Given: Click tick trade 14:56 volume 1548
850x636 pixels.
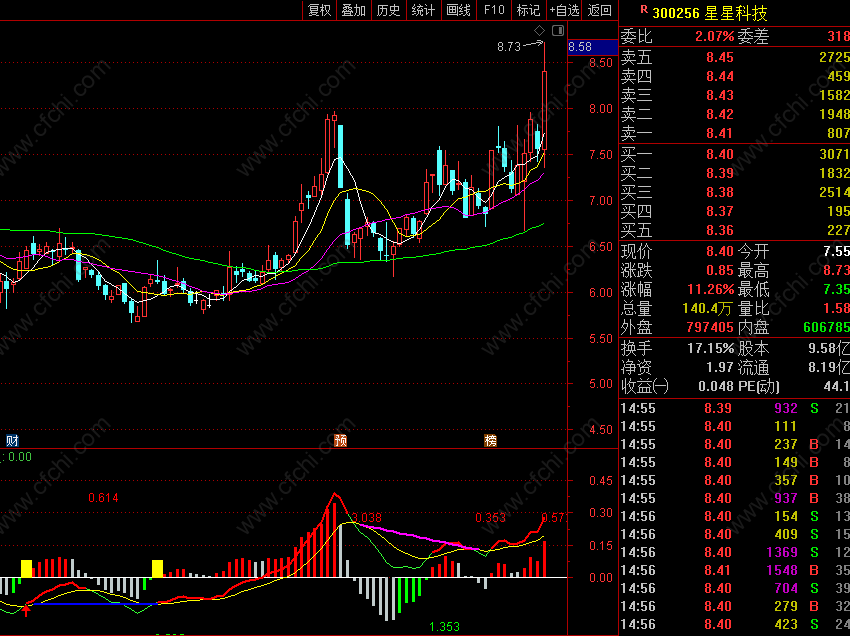Looking at the screenshot, I should coord(782,570).
